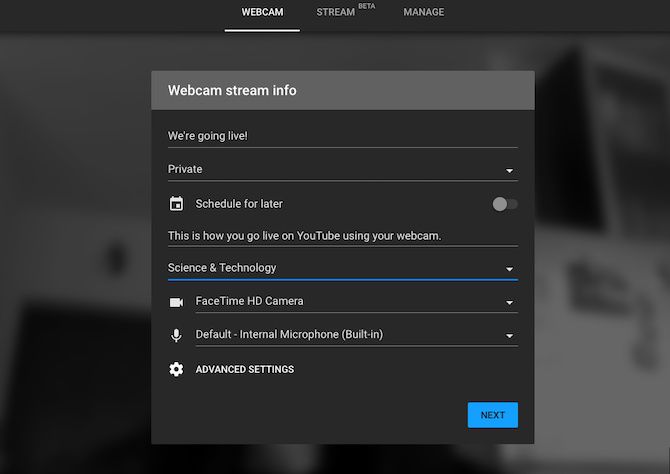Open Advanced Settings text link
The height and width of the screenshot is (474, 670).
pos(245,370)
